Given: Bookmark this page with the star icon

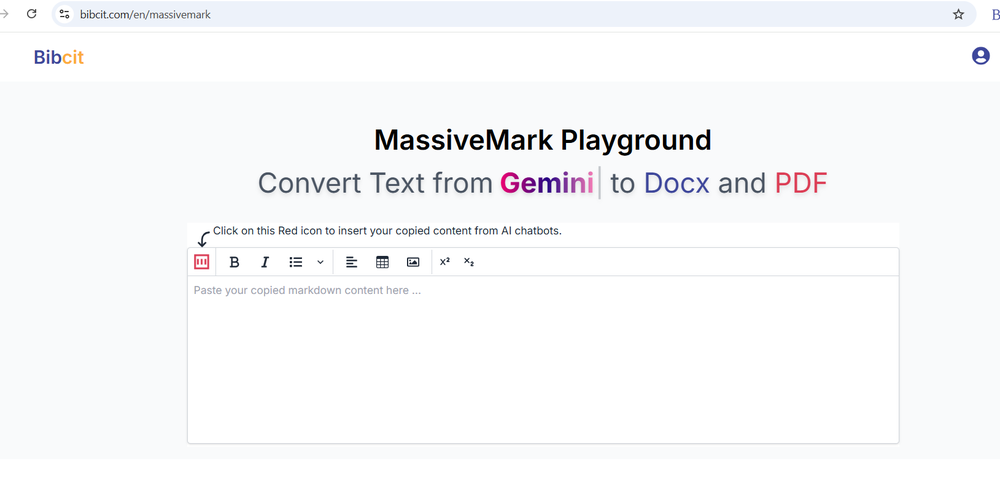Looking at the screenshot, I should [958, 14].
